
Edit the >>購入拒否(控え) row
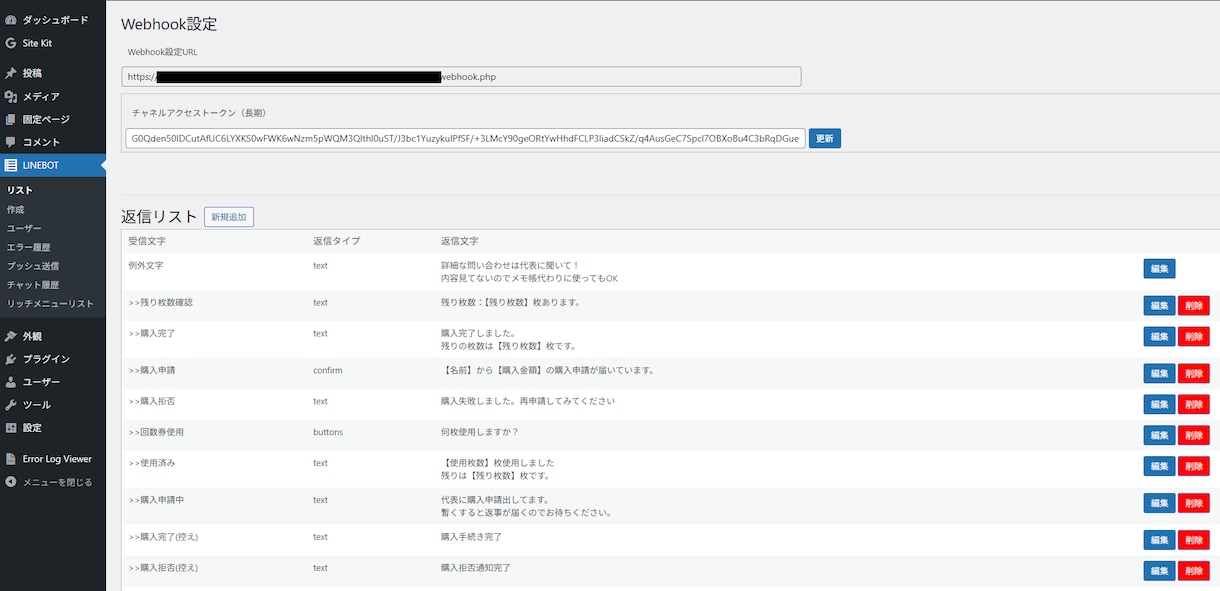coord(1159,571)
